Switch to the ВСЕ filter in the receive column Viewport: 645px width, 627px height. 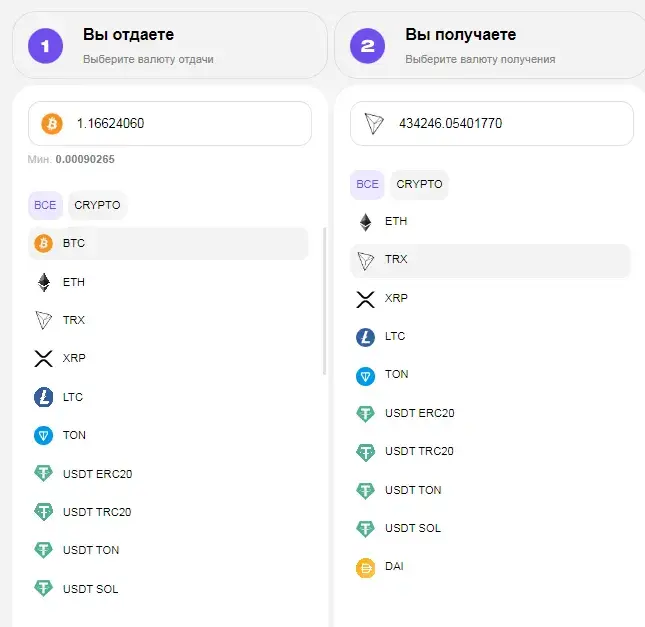pyautogui.click(x=367, y=184)
